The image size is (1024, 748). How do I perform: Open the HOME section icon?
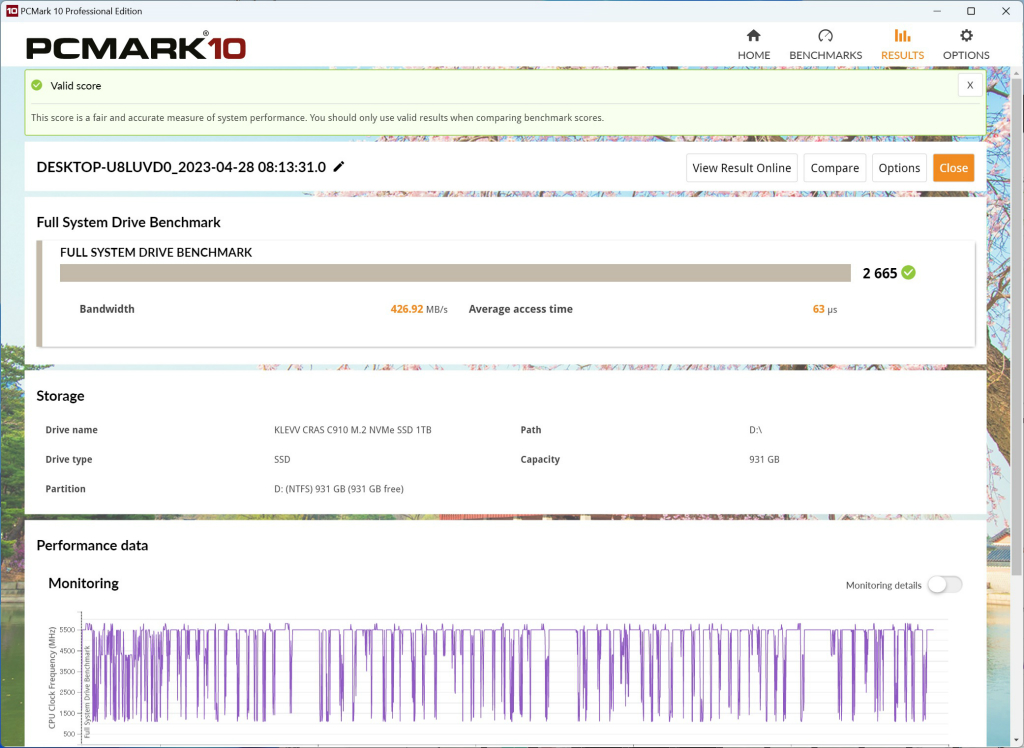click(754, 35)
